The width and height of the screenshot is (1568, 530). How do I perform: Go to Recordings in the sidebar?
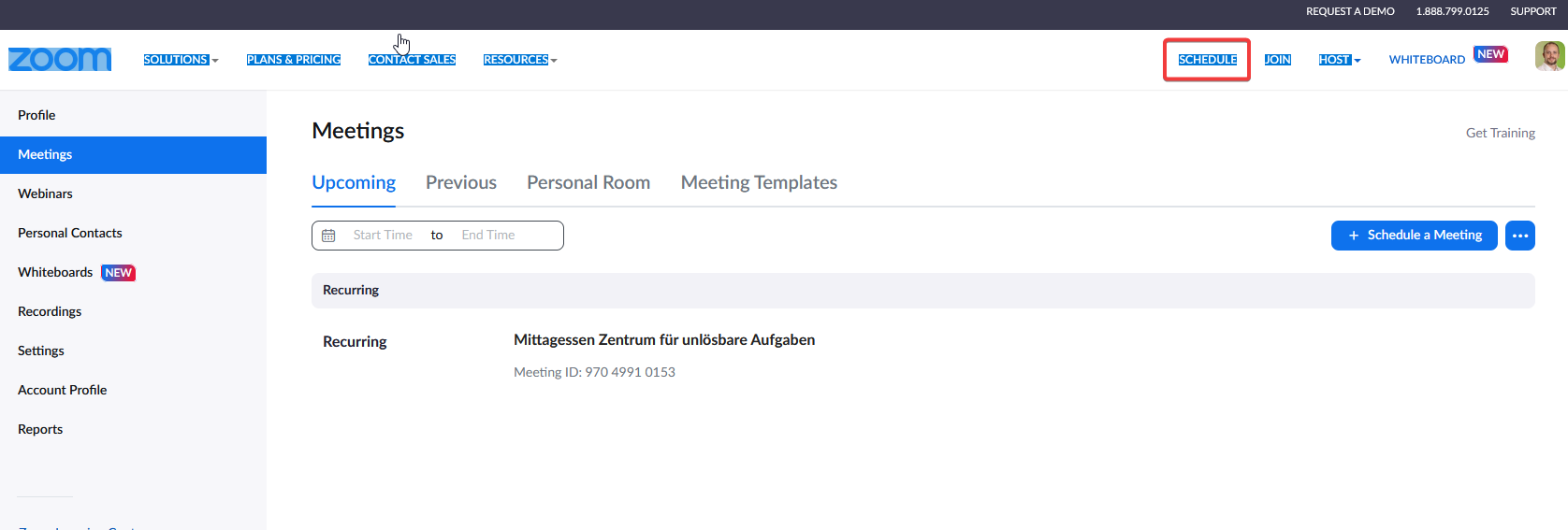coord(50,311)
